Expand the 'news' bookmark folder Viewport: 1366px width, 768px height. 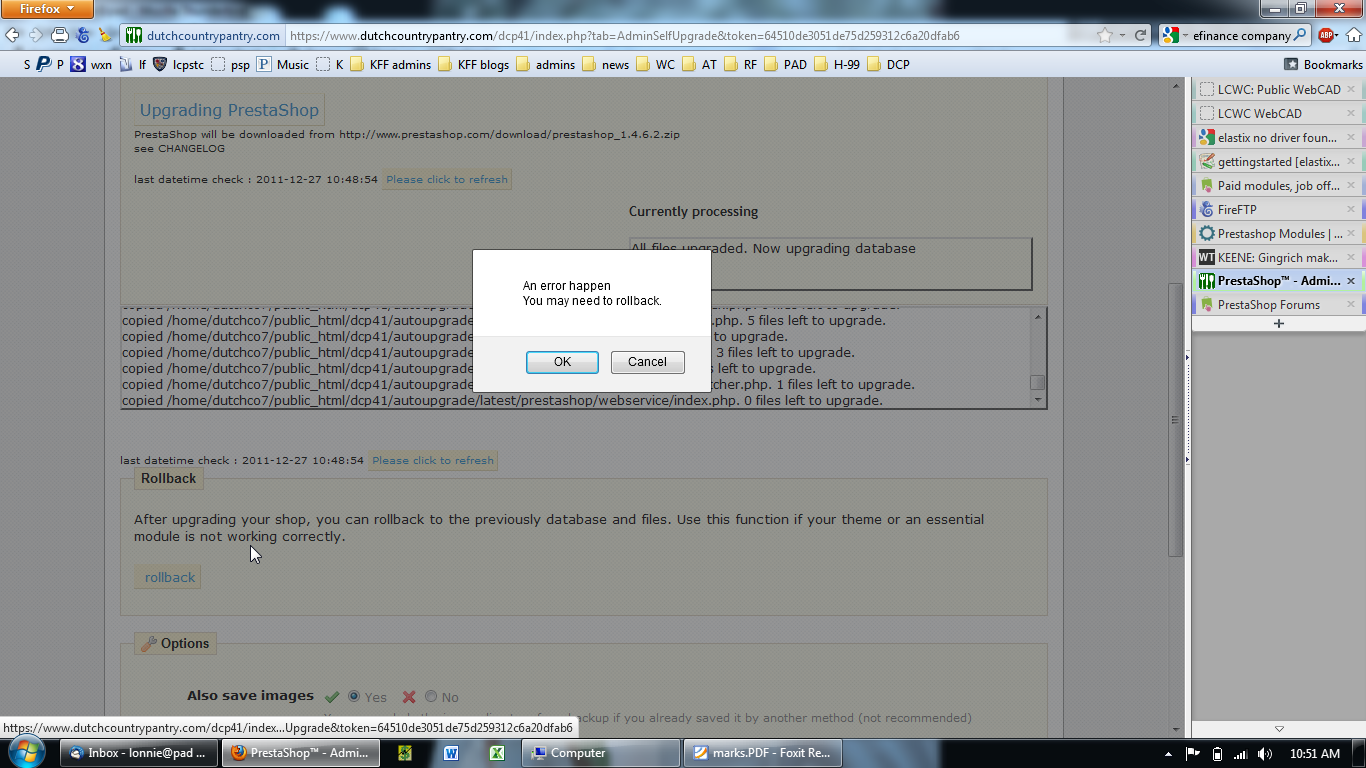[606, 64]
